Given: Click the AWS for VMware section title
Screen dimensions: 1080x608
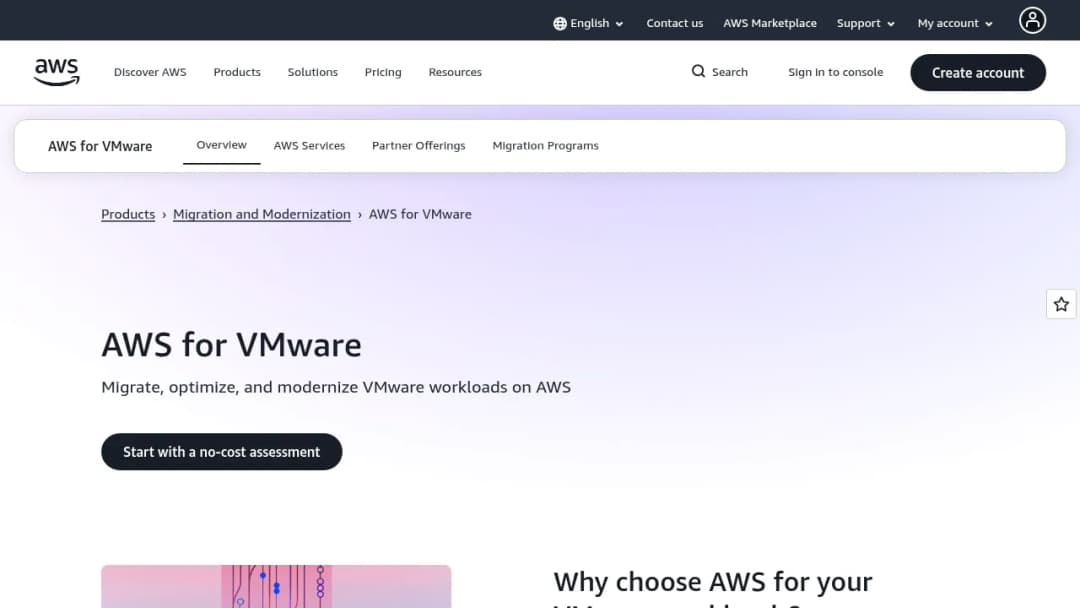Looking at the screenshot, I should [100, 146].
